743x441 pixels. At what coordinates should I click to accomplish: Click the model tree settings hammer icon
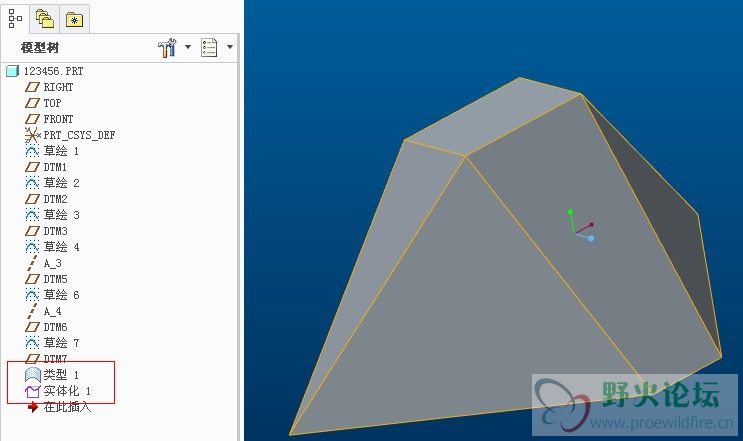[x=167, y=47]
